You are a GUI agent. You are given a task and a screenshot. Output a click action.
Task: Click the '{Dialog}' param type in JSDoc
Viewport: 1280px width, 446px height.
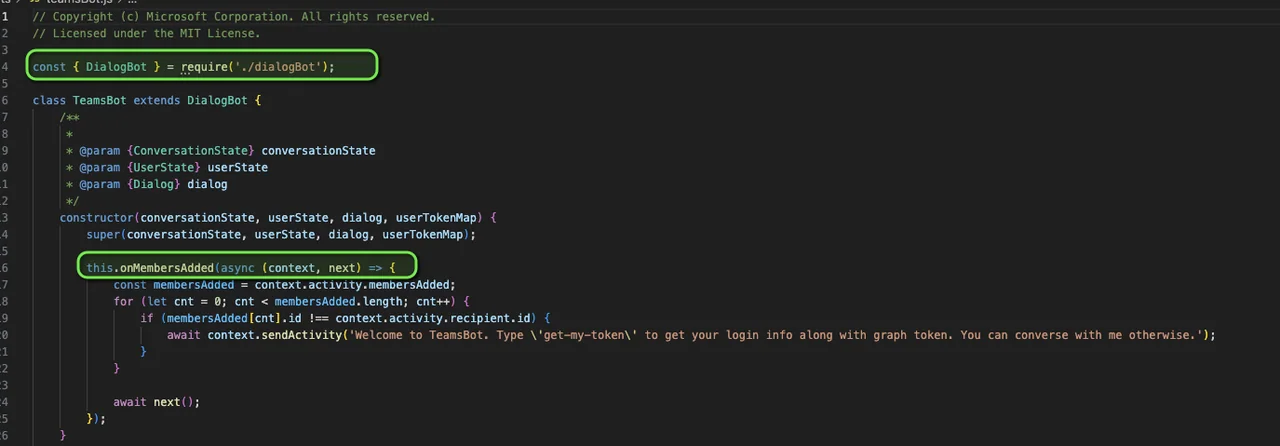tap(153, 184)
